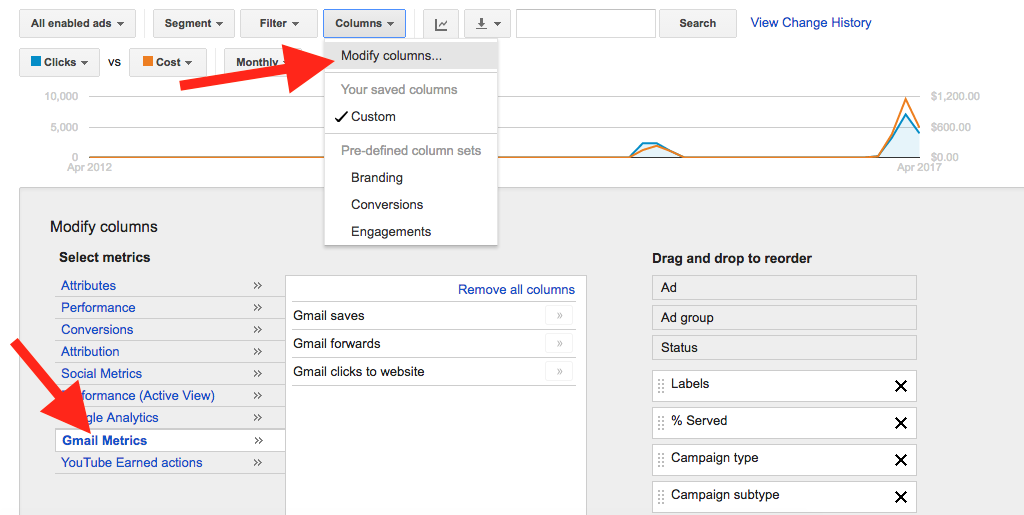Add Gmail clicks to website column
The width and height of the screenshot is (1024, 515).
tap(559, 372)
